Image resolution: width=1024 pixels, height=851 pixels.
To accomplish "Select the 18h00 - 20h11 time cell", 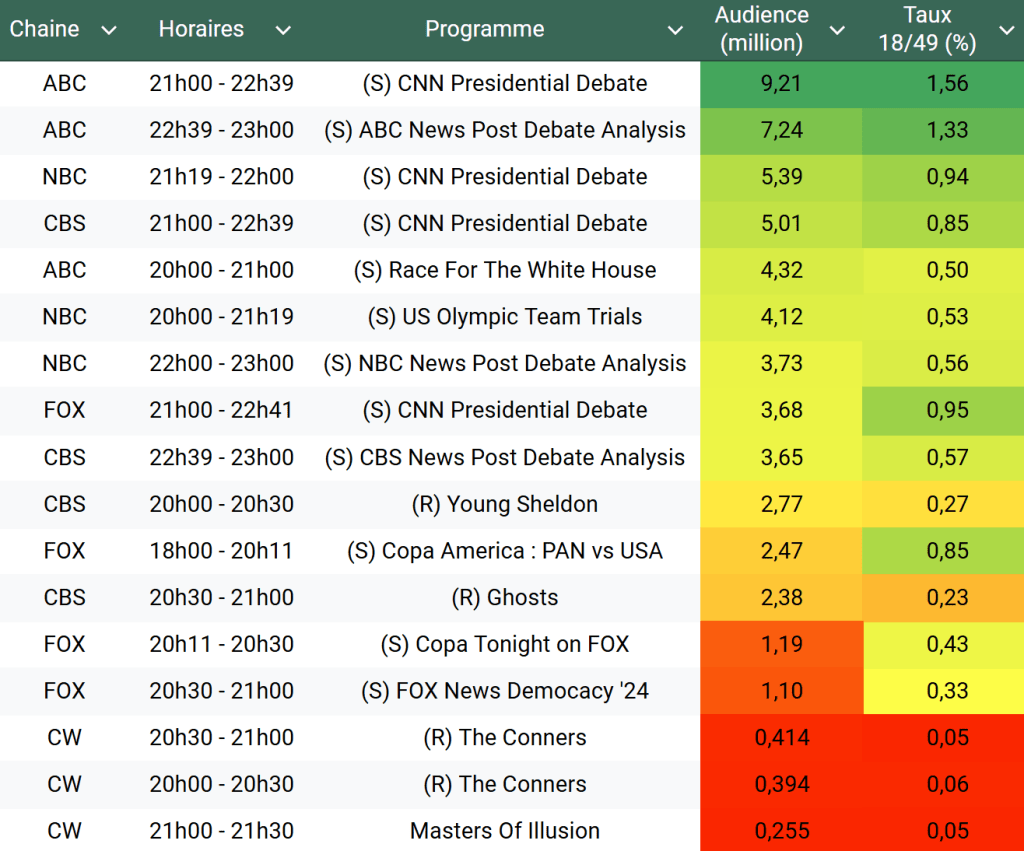I will (x=221, y=551).
